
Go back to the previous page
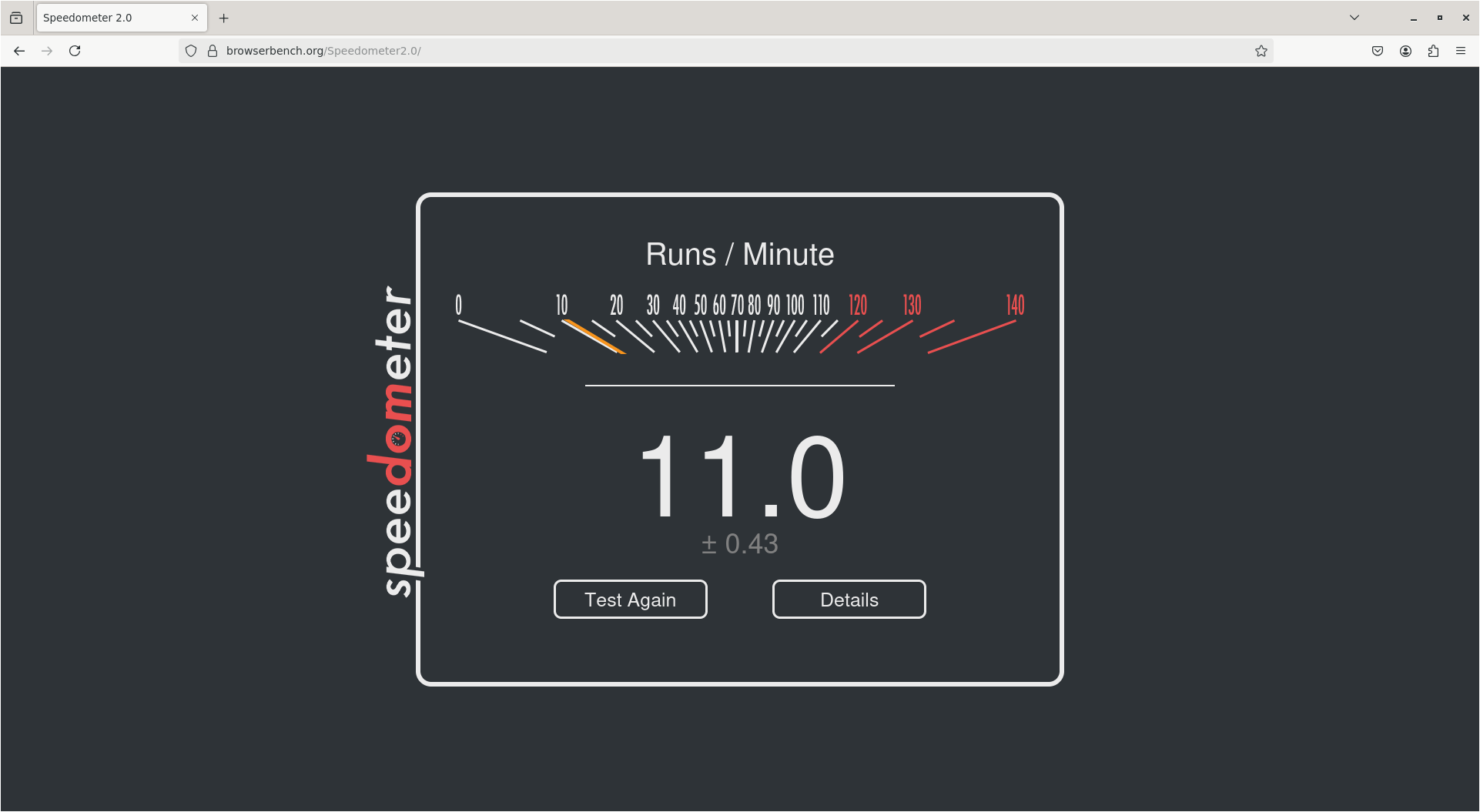point(19,51)
